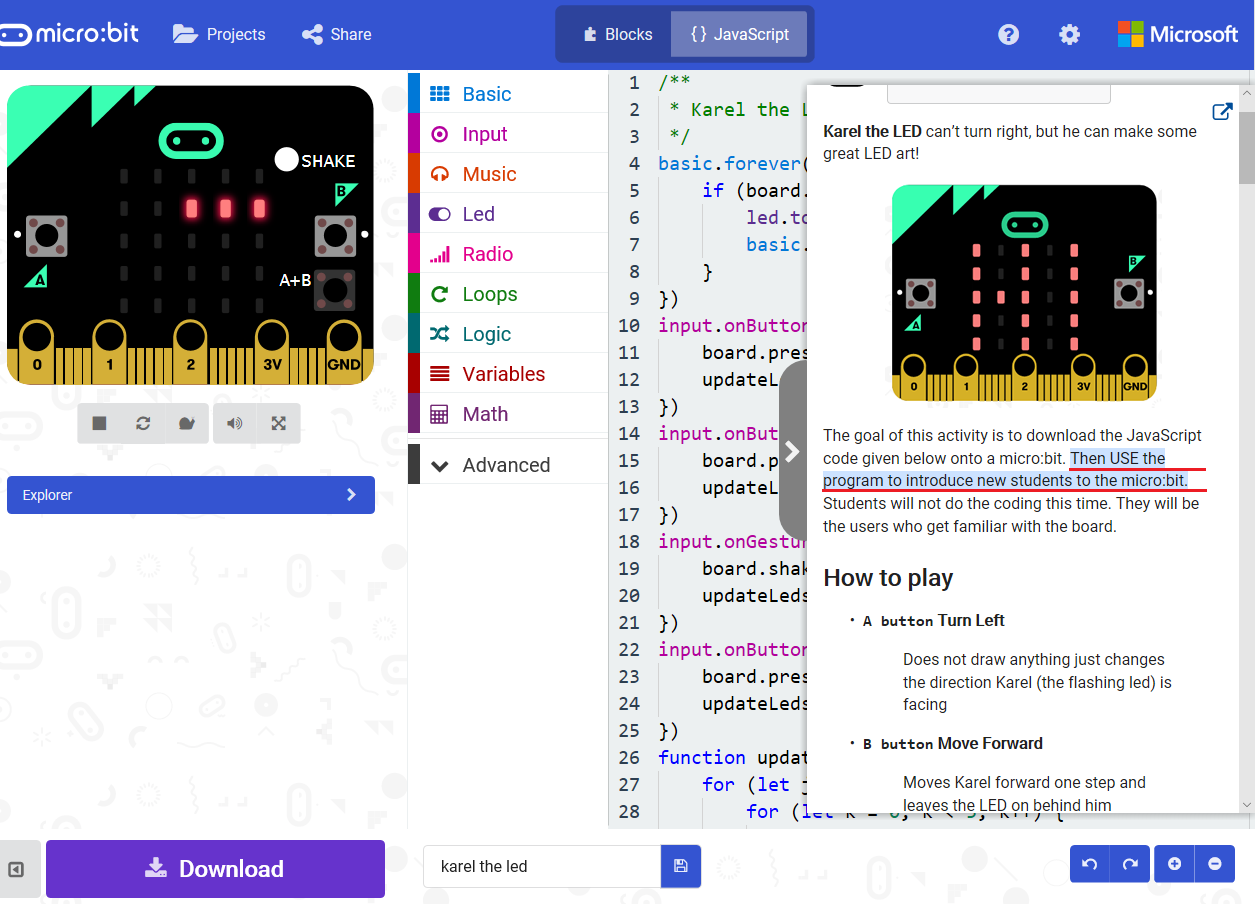
Task: Open the Explorer panel
Action: [x=190, y=495]
